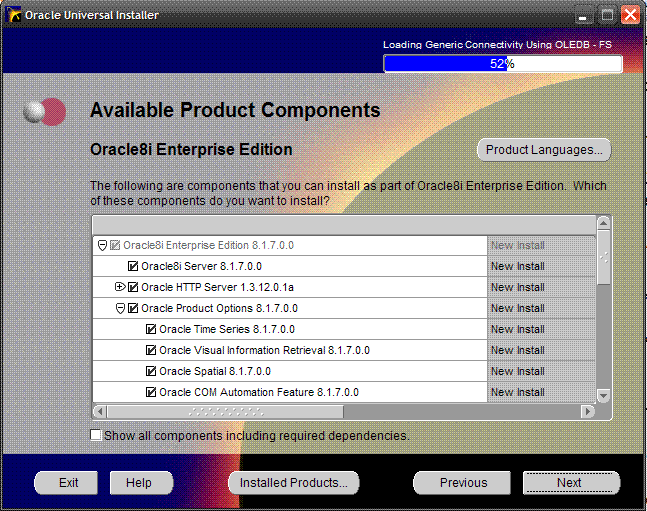
Task: Expand the Oracle HTTP Server tree node
Action: [120, 287]
